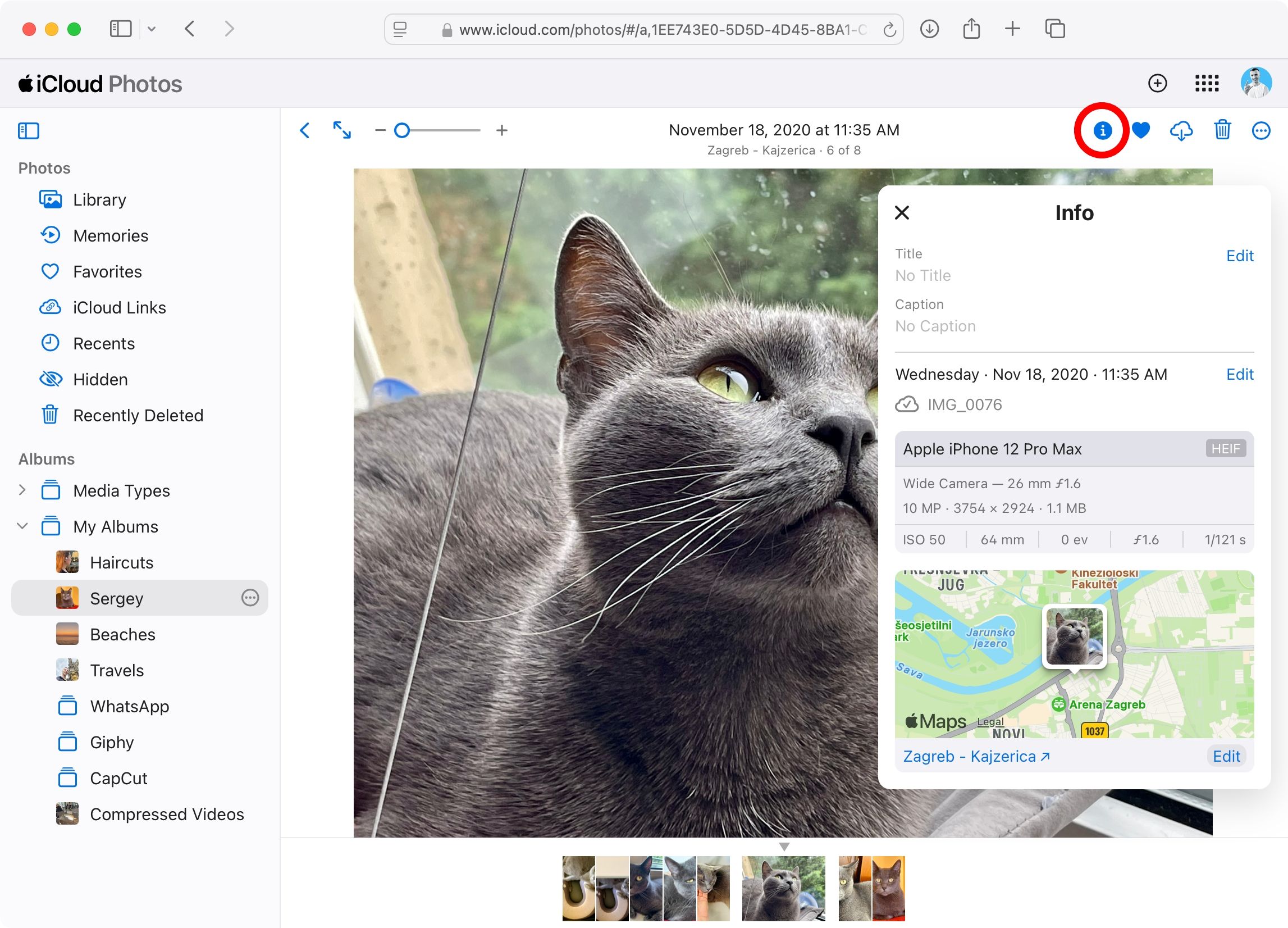Expand the iCloud Photos app grid
This screenshot has height=928, width=1288.
point(1206,84)
